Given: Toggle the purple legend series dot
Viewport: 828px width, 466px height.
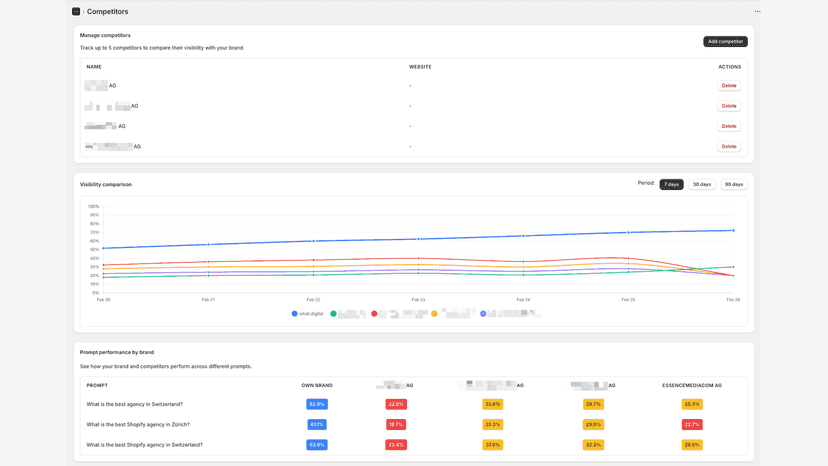Looking at the screenshot, I should 483,314.
